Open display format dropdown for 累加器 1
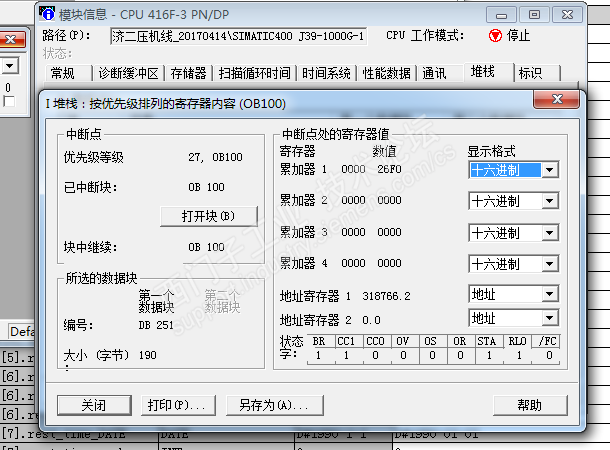The image size is (610, 450). click(549, 170)
